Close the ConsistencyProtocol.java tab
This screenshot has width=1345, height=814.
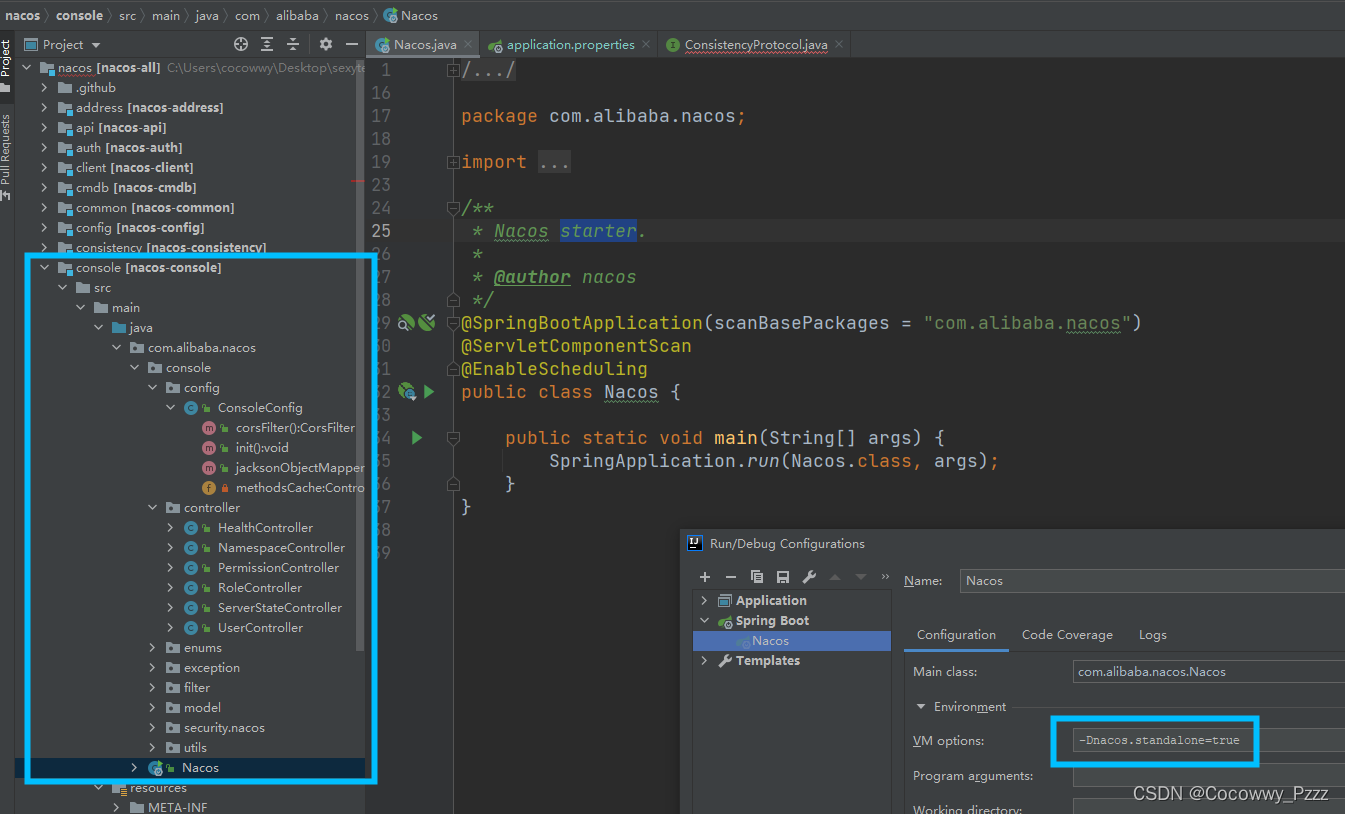click(x=839, y=45)
